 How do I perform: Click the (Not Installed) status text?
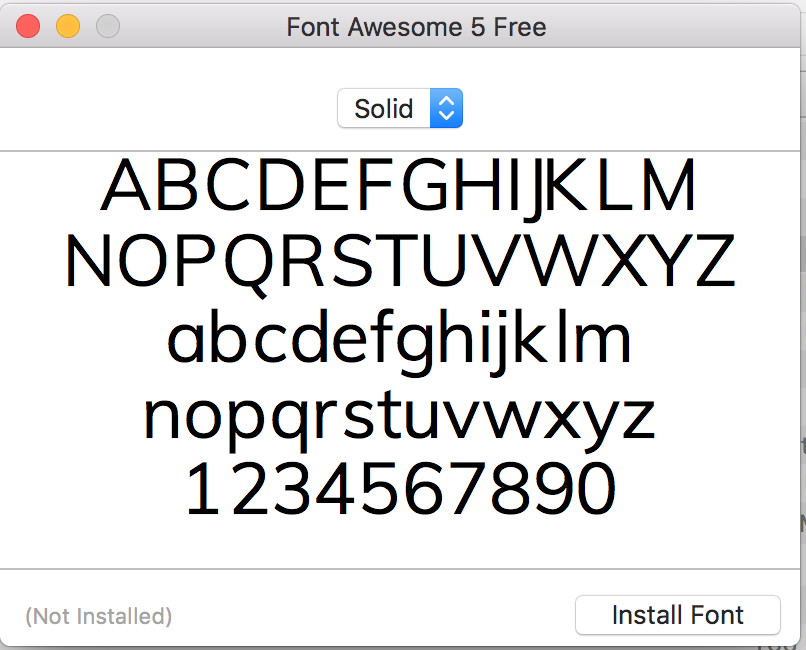[99, 616]
